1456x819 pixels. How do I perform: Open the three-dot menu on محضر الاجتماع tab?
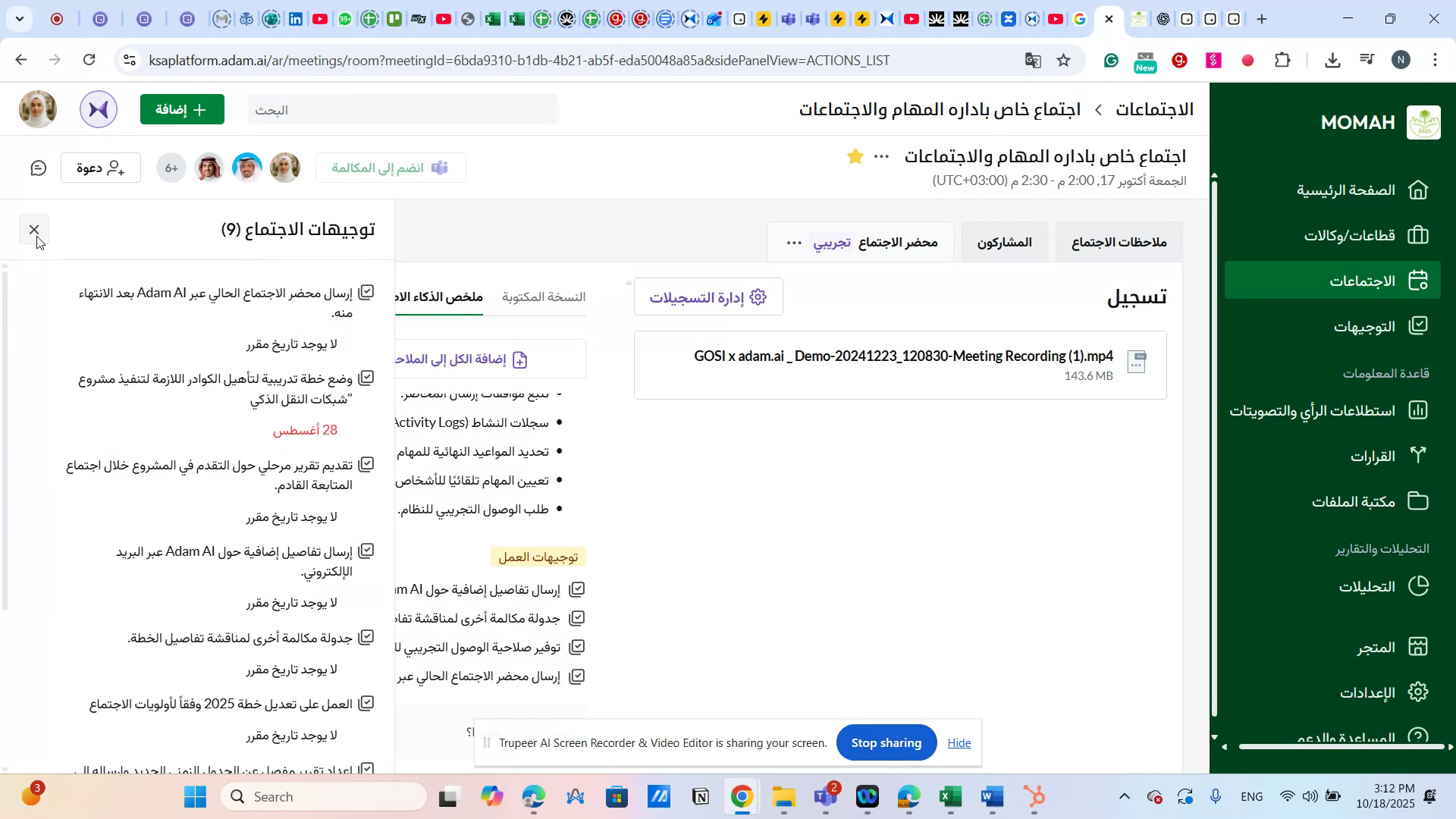(793, 242)
